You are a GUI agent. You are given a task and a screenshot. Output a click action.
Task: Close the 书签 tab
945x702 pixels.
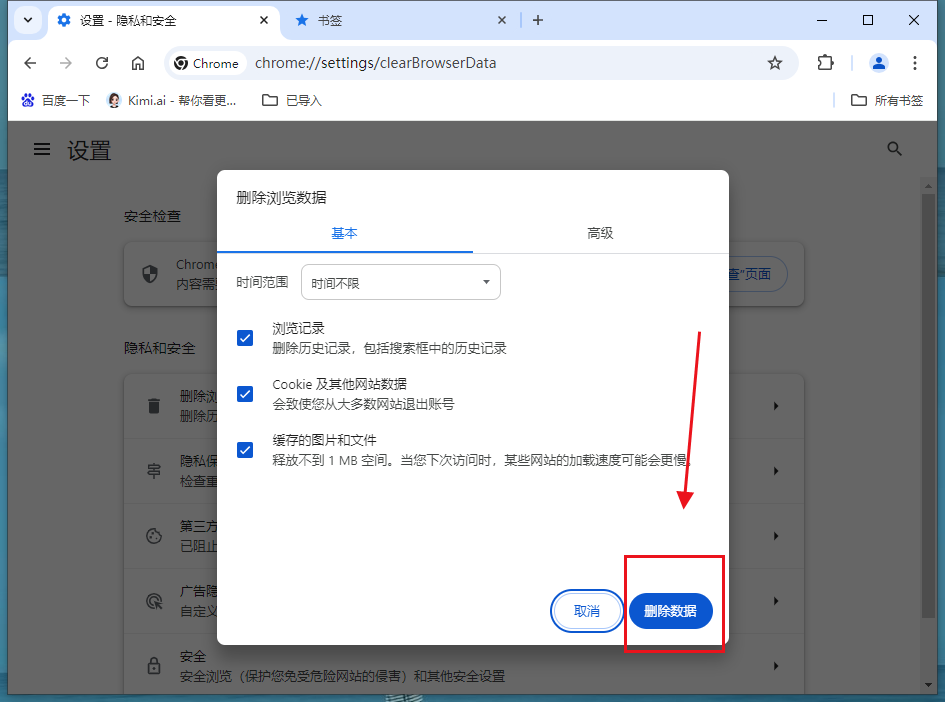(501, 20)
